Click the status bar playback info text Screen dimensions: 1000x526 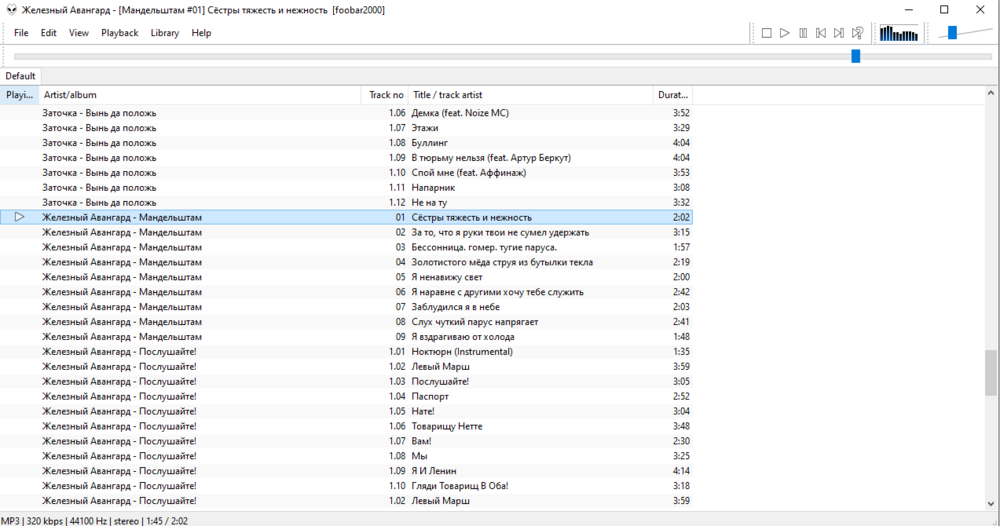point(94,520)
